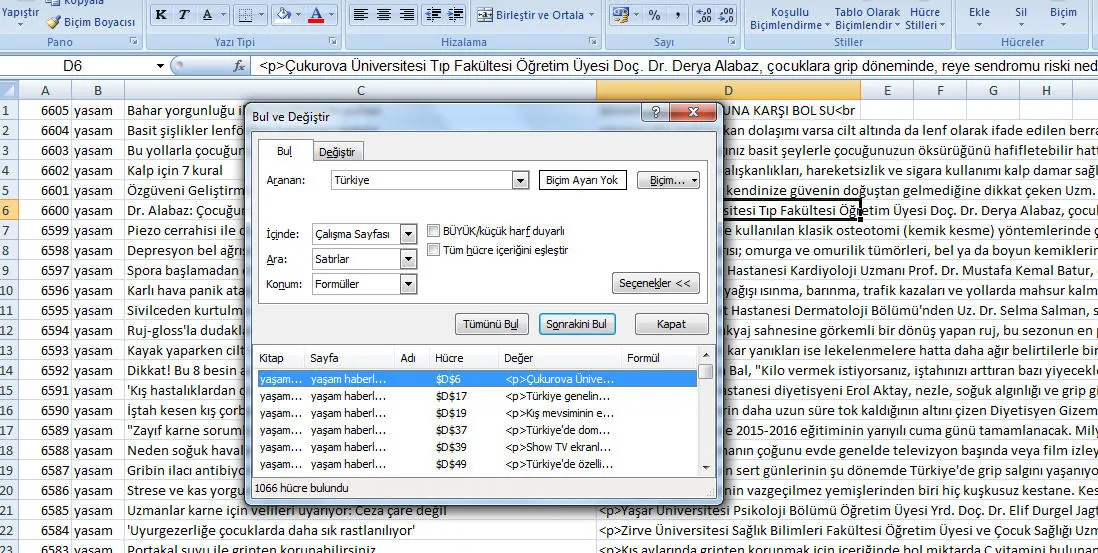Click the percent style icon
This screenshot has width=1098, height=553.
point(654,15)
